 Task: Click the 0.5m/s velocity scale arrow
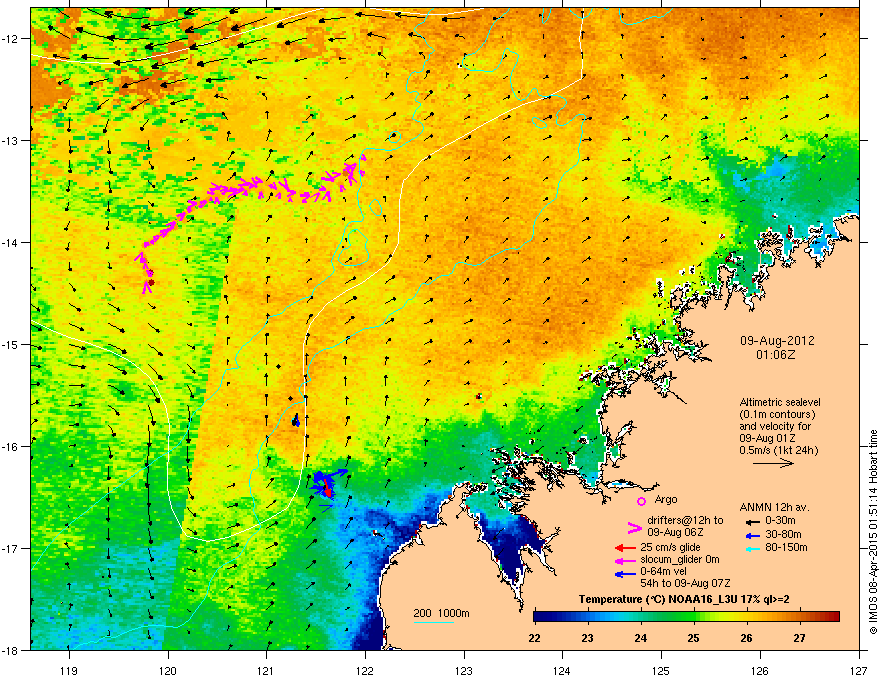[773, 463]
